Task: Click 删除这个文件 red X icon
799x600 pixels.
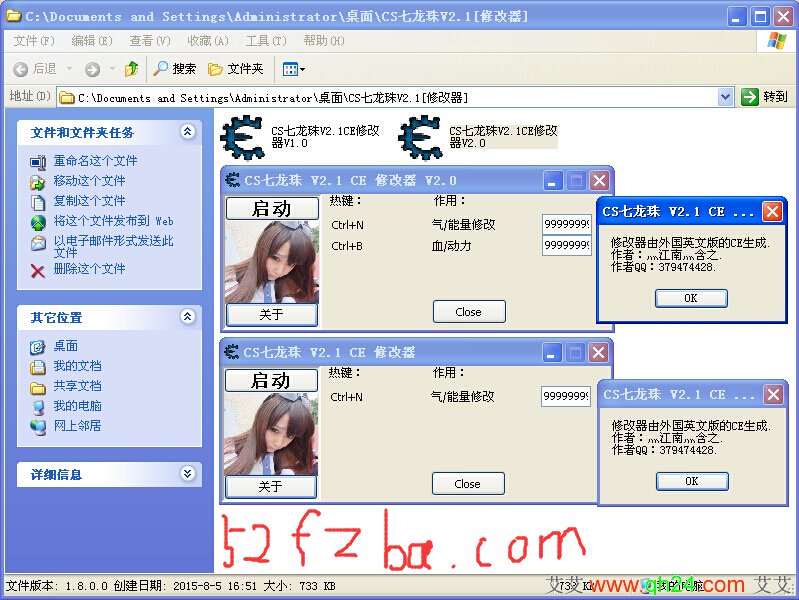Action: point(38,269)
